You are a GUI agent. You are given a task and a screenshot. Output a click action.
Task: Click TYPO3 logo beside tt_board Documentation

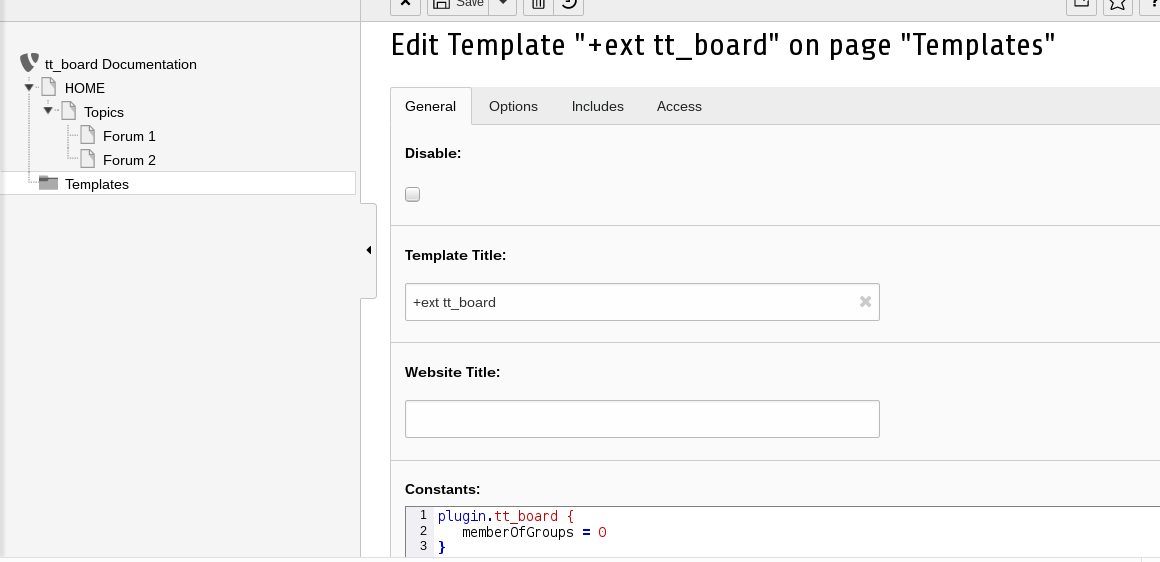30,63
